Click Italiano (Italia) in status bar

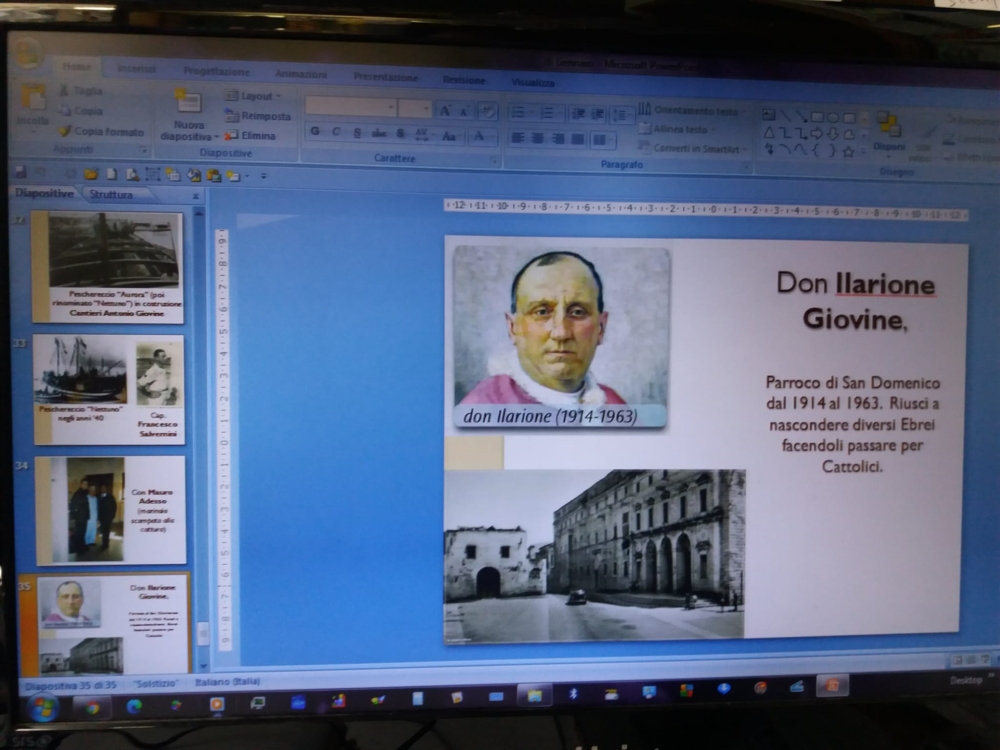pos(228,681)
